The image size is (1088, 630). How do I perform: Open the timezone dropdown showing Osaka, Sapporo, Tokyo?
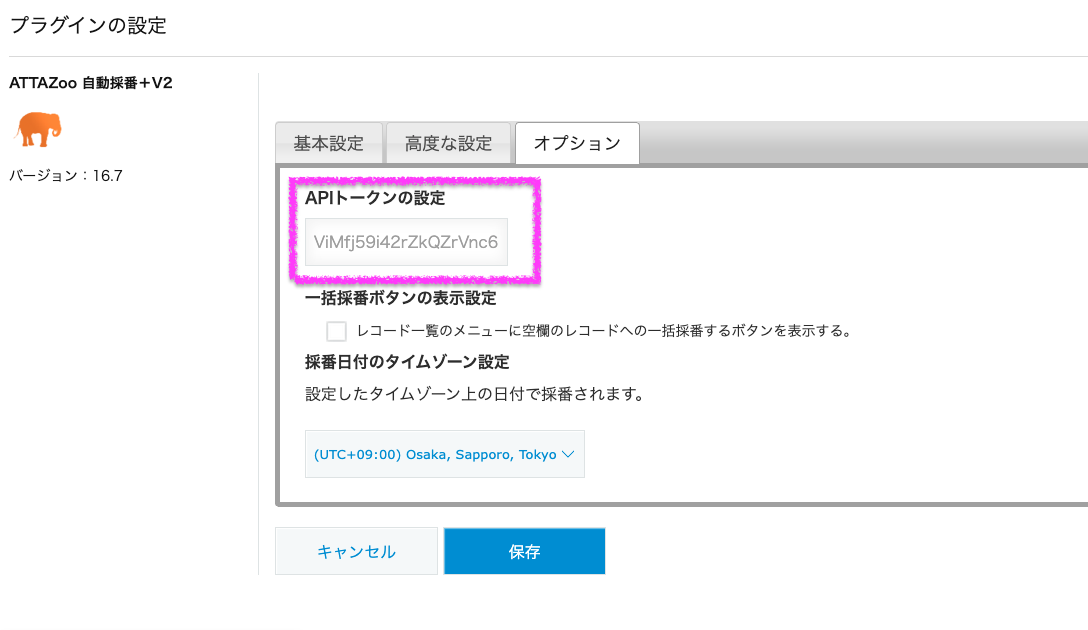coord(444,453)
